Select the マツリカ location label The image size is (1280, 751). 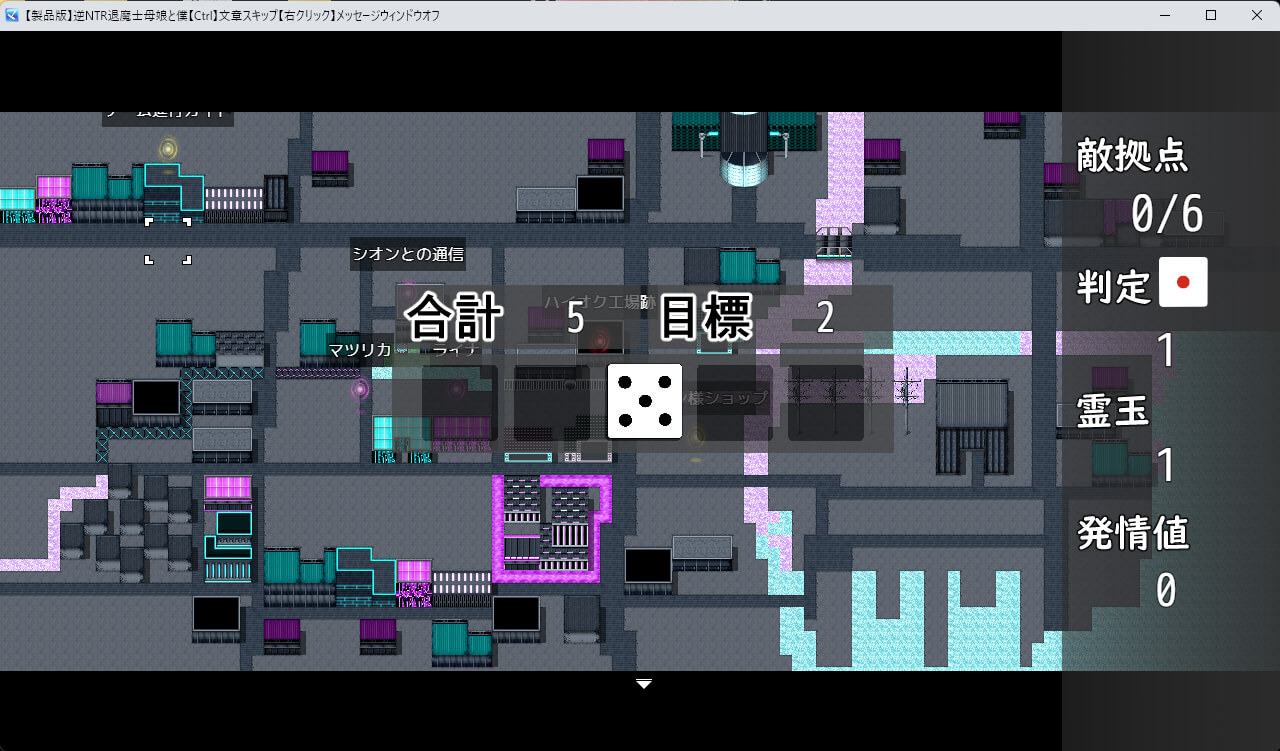tap(360, 350)
